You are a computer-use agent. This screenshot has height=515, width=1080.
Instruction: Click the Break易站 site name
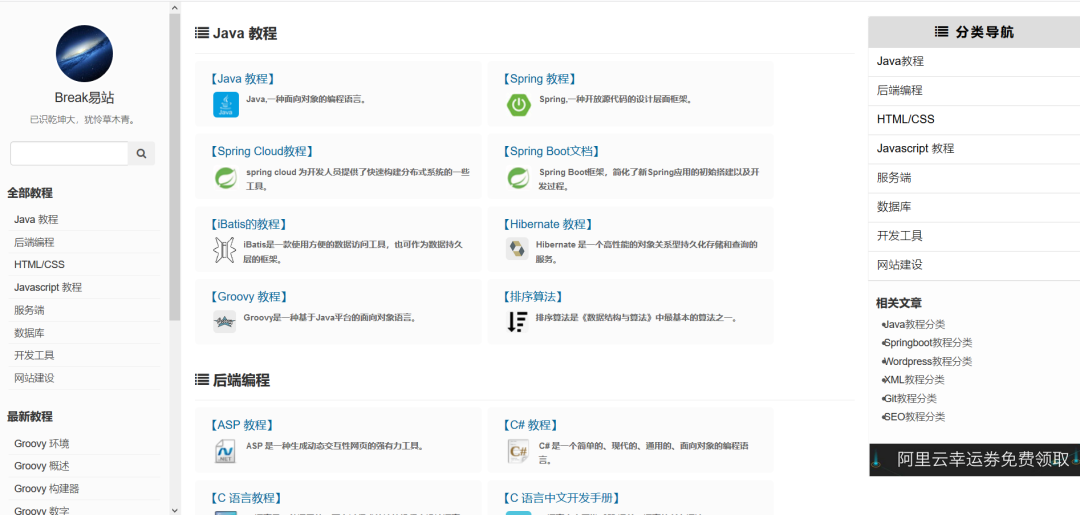(84, 98)
